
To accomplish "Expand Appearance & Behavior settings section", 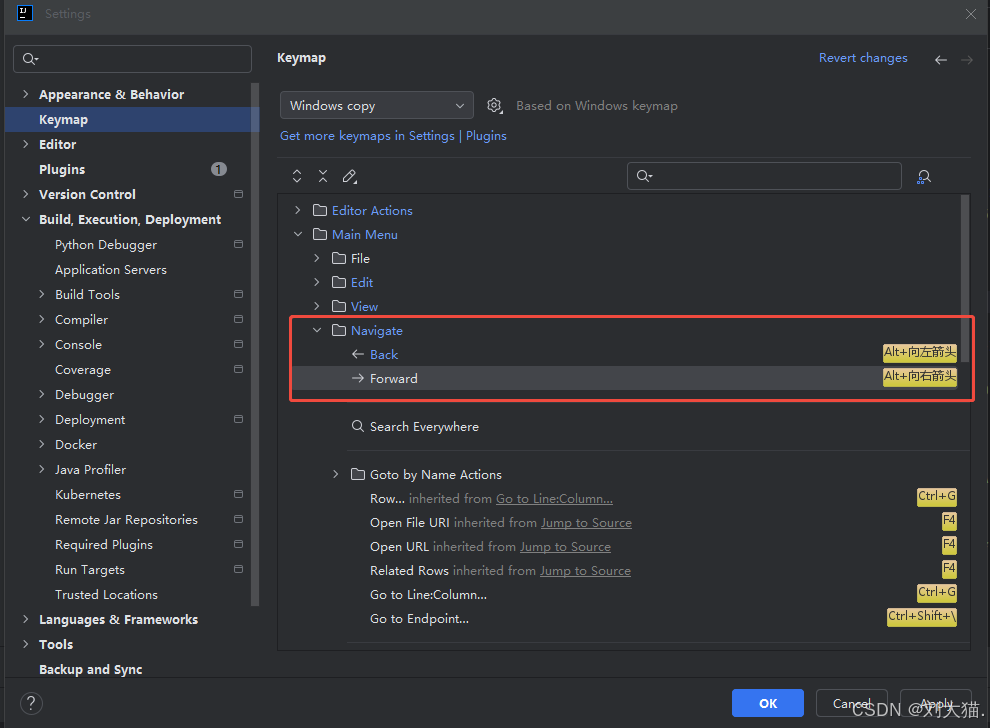I will pyautogui.click(x=25, y=95).
